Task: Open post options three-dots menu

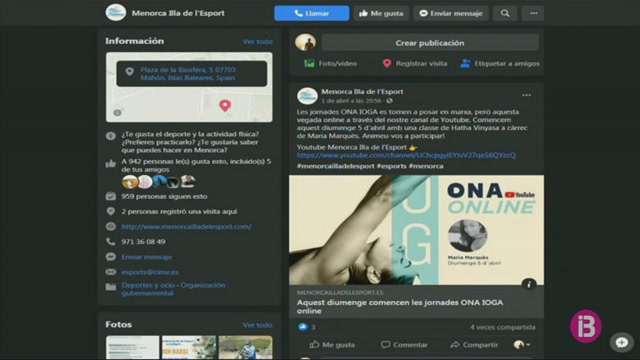Action: 526,96
